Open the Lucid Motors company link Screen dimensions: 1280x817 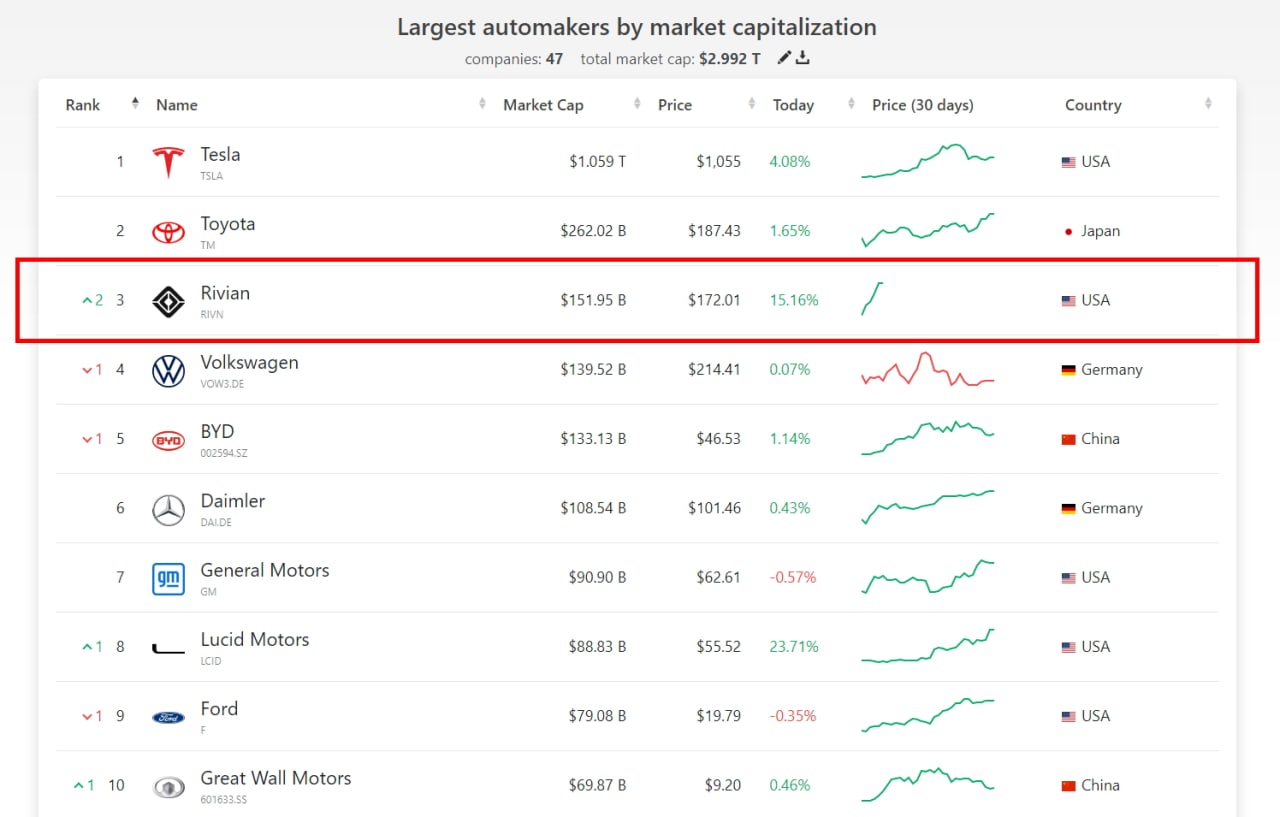[255, 639]
